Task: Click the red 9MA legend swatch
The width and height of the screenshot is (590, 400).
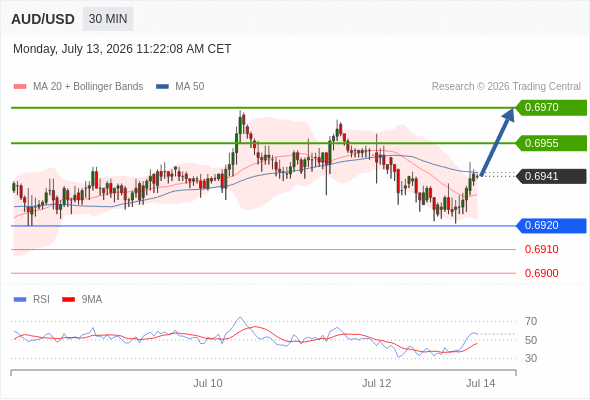Action: point(68,300)
